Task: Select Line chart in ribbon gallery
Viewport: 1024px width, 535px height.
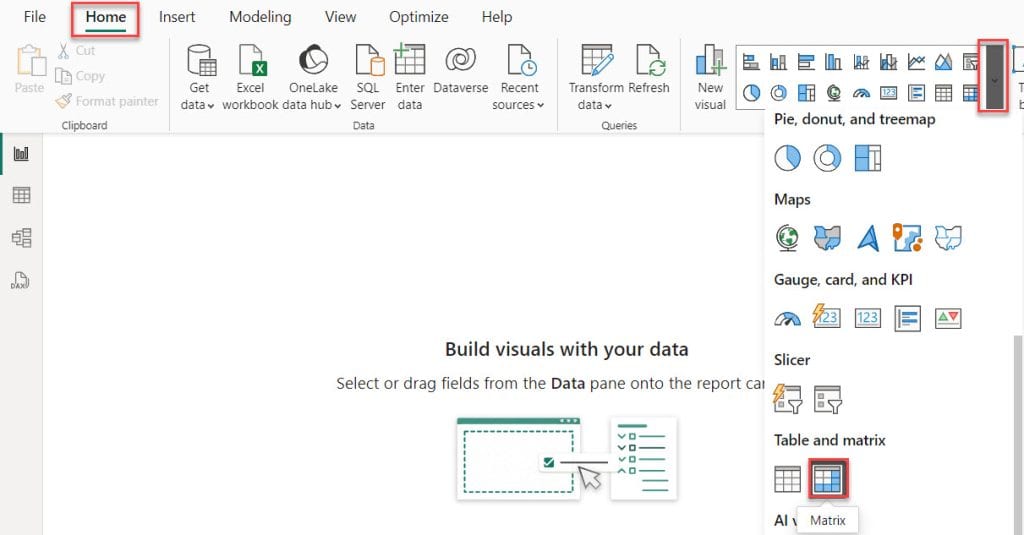Action: [916, 62]
